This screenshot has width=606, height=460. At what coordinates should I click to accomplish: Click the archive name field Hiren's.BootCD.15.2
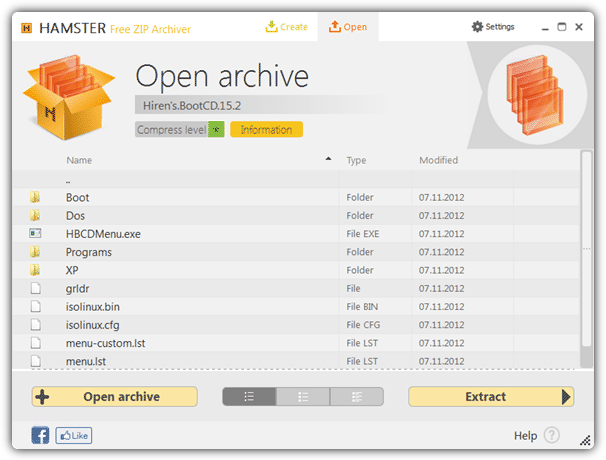click(259, 105)
